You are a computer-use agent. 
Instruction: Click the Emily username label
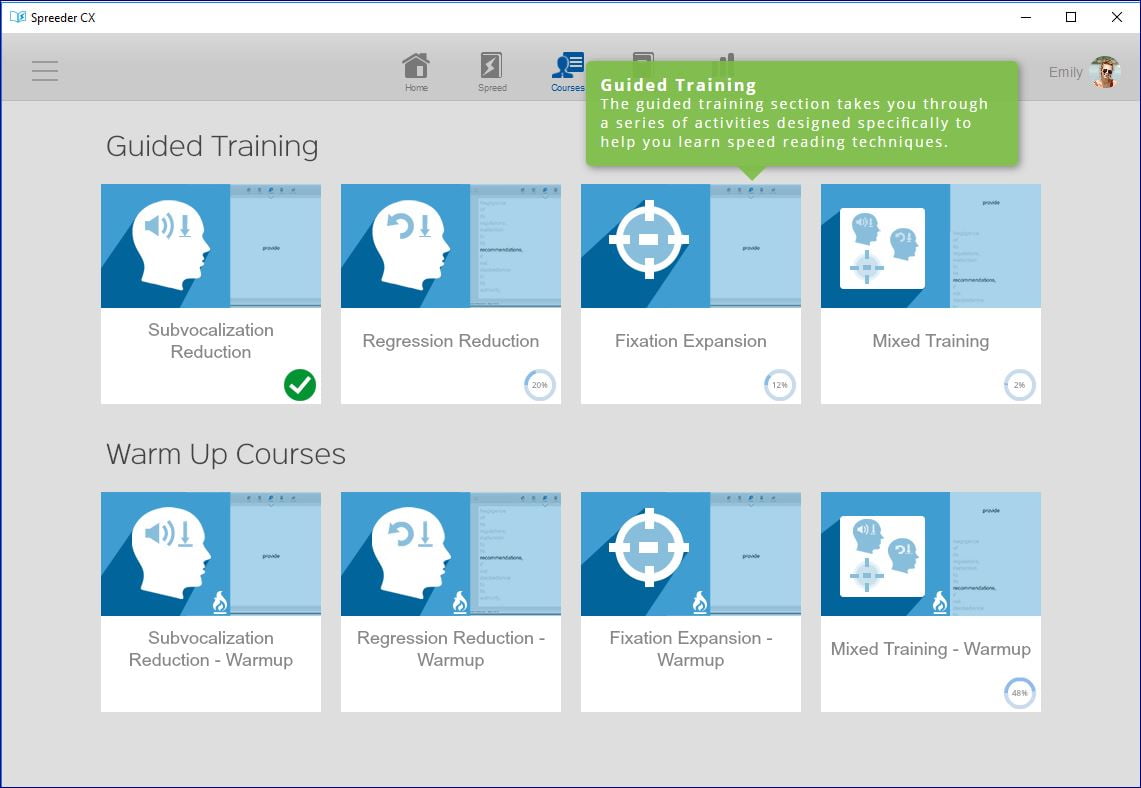[1065, 72]
